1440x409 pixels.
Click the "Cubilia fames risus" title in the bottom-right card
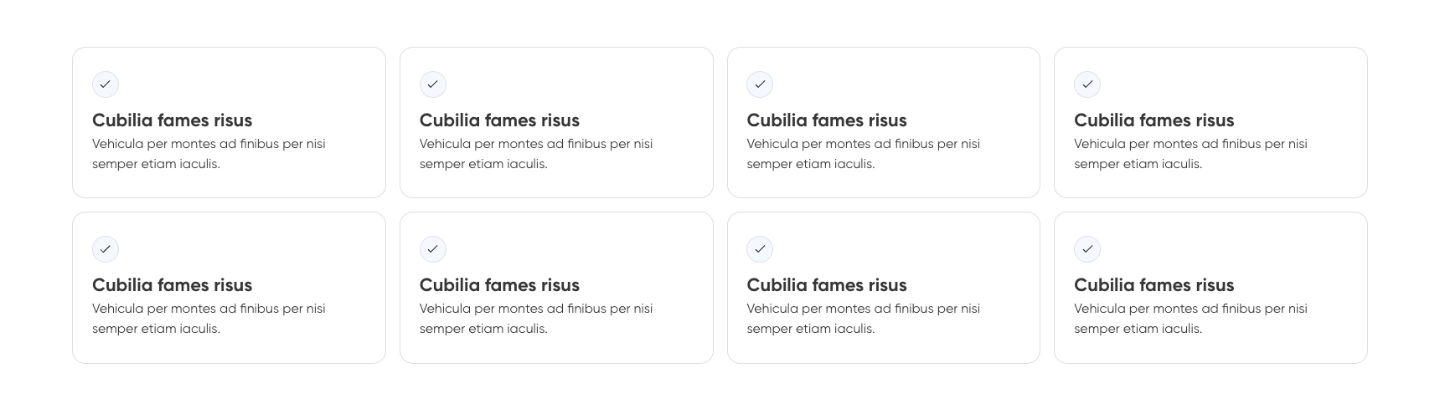coord(1154,285)
